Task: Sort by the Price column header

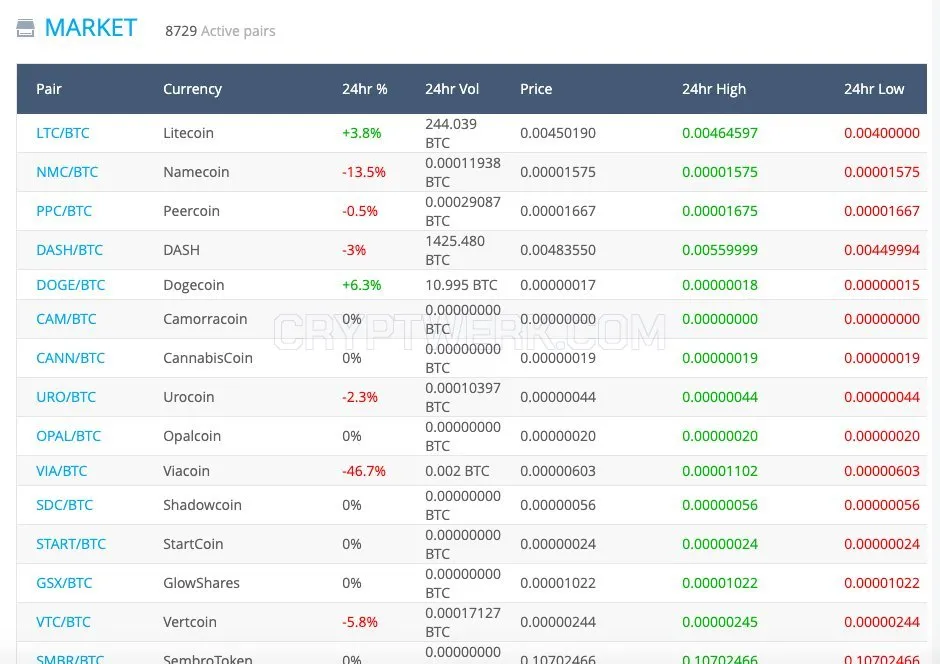Action: [x=536, y=89]
